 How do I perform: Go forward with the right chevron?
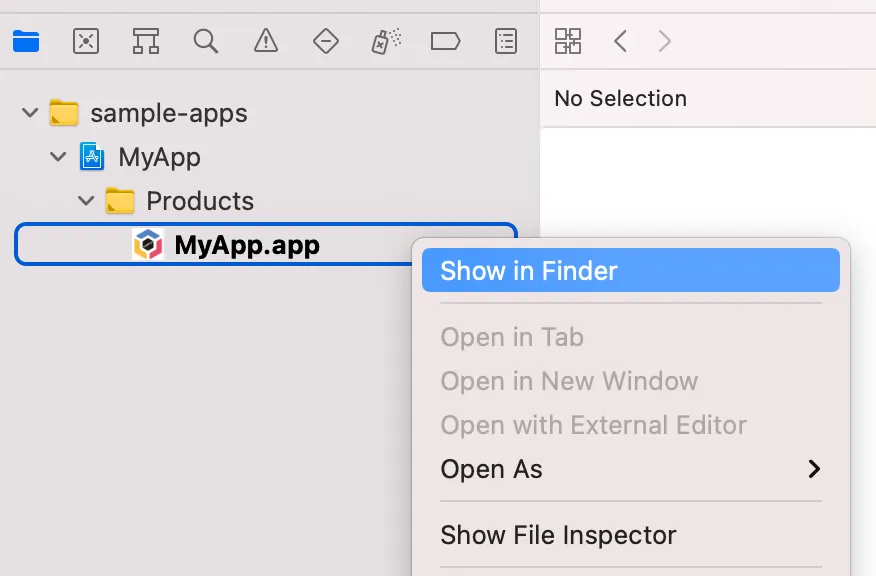click(x=665, y=41)
